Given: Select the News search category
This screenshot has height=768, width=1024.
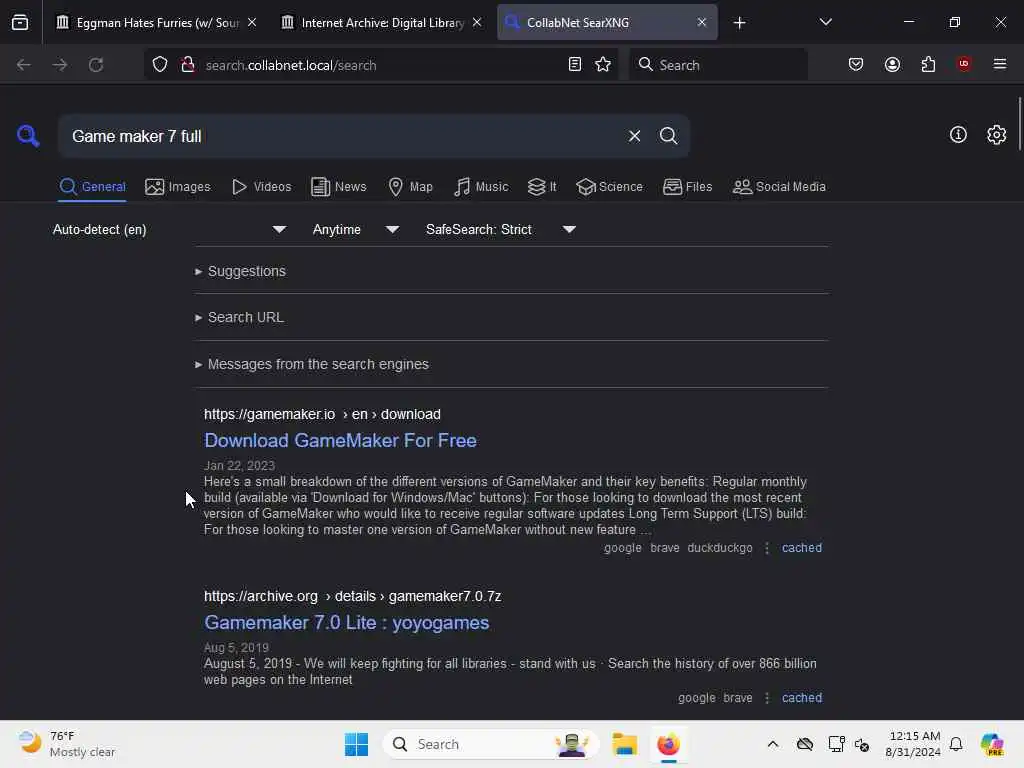Looking at the screenshot, I should (x=338, y=187).
